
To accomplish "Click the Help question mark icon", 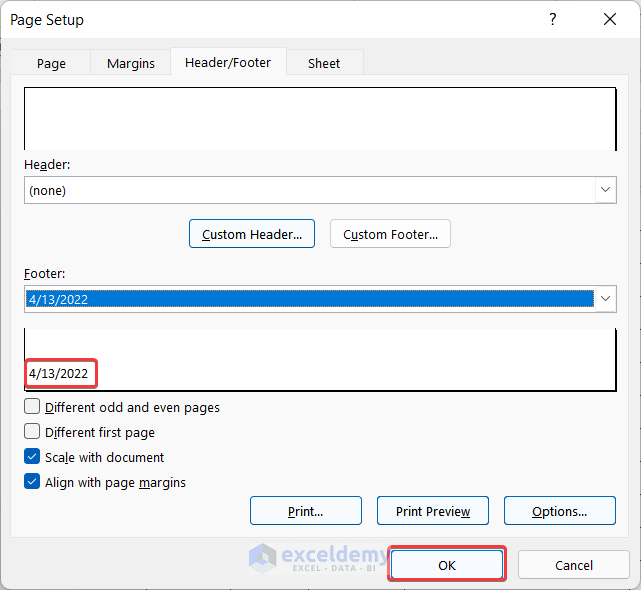I will tap(552, 20).
